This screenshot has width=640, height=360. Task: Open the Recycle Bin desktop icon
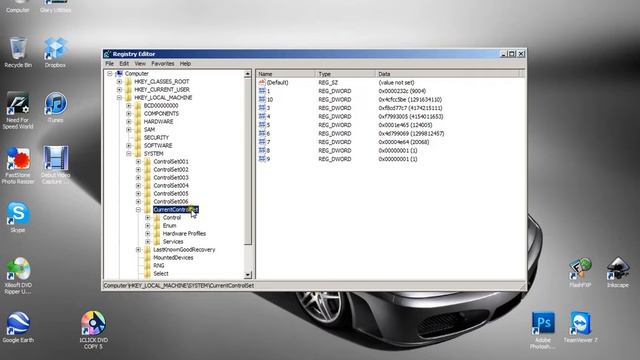[18, 51]
